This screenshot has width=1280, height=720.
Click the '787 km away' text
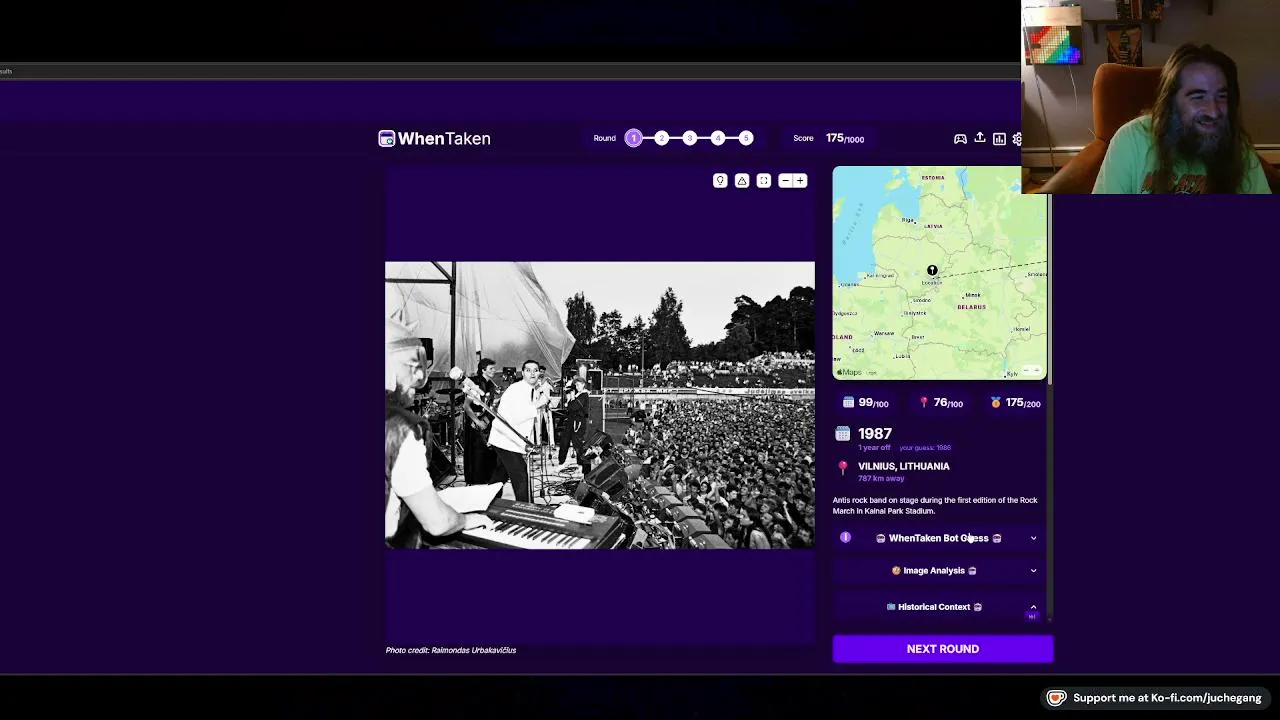881,479
